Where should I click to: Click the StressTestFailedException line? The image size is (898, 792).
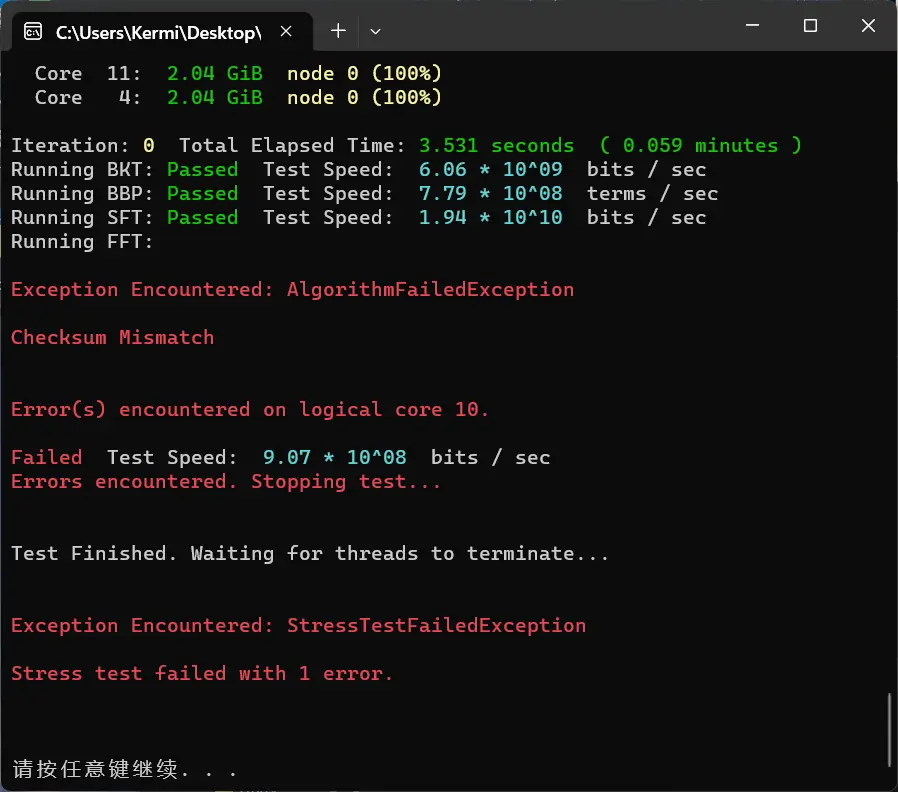[298, 625]
